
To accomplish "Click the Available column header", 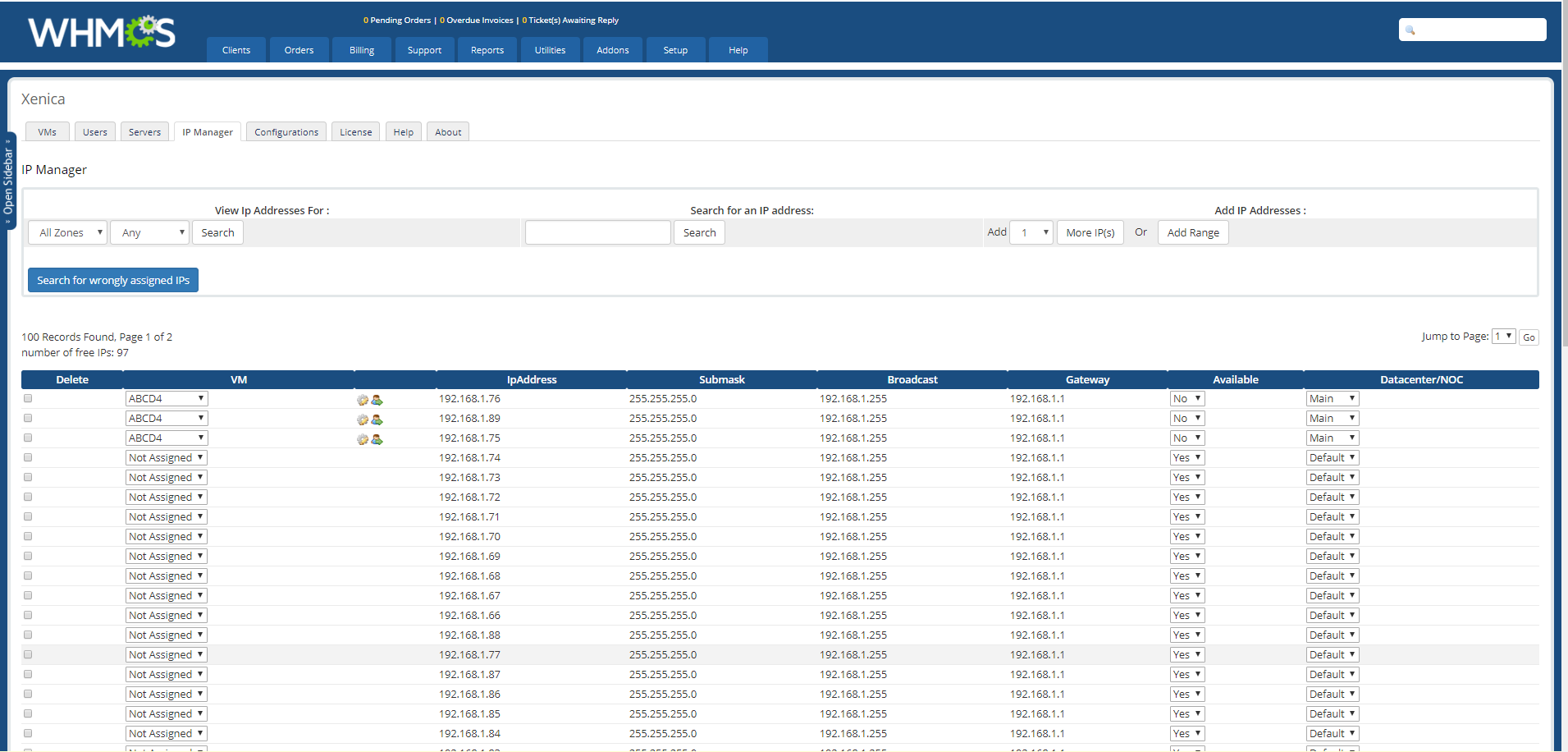I will click(1236, 379).
